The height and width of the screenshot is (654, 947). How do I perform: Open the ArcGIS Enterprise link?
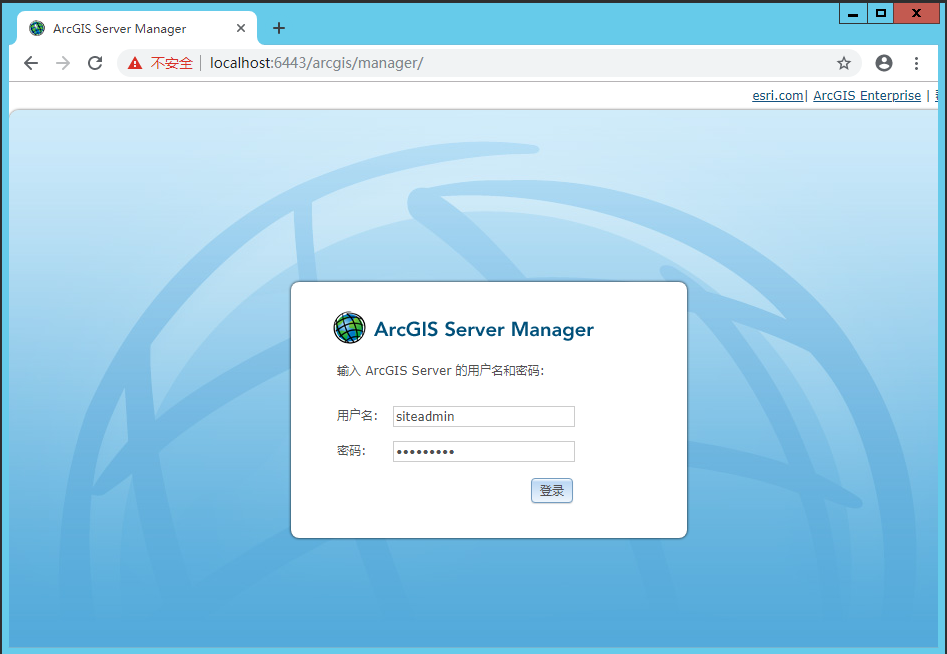(867, 95)
